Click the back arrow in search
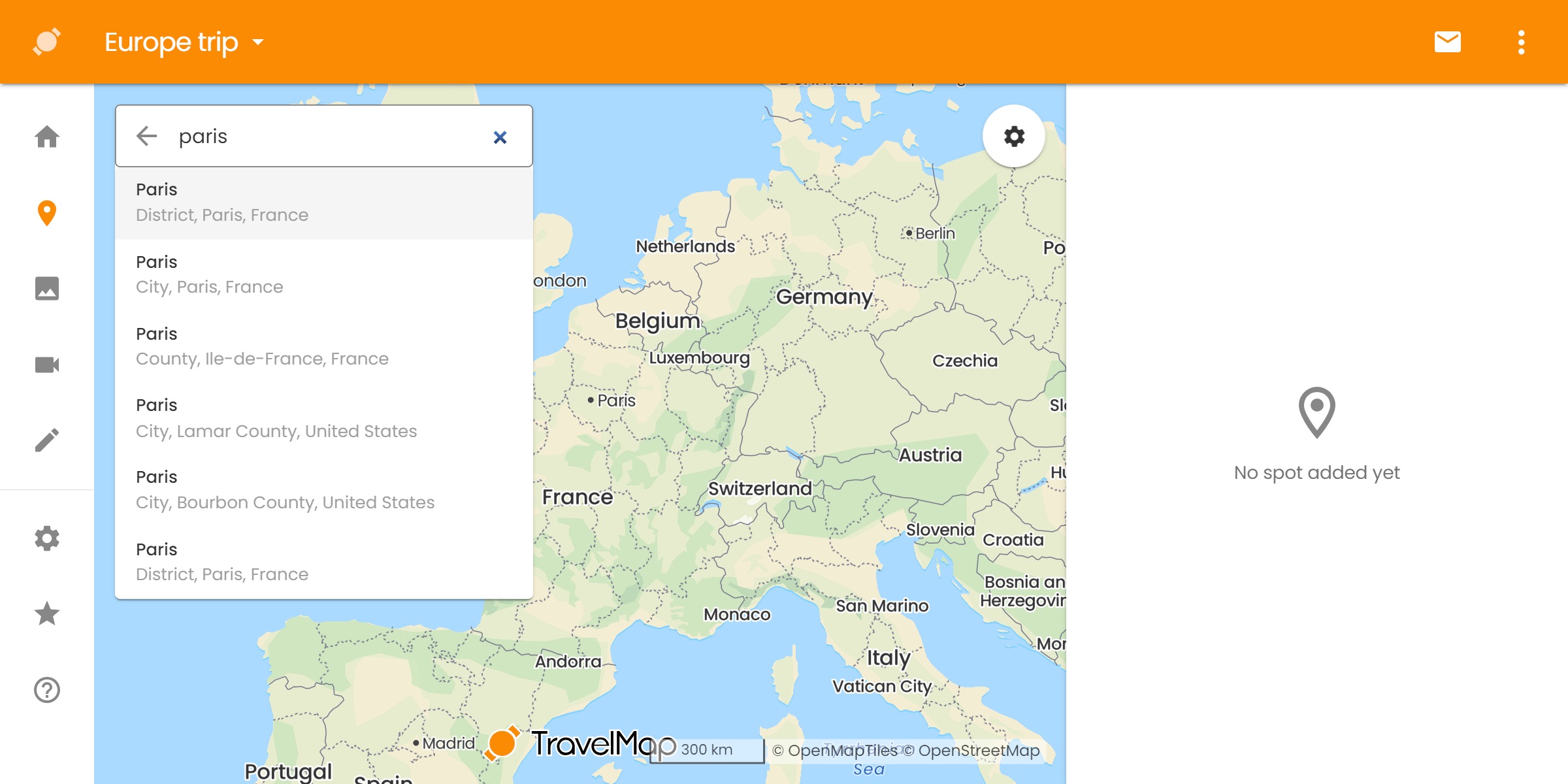 coord(146,136)
